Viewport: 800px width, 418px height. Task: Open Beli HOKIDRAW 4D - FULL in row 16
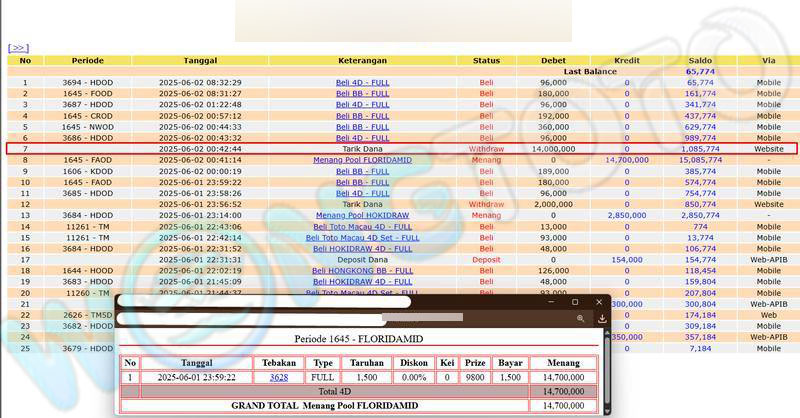(363, 248)
